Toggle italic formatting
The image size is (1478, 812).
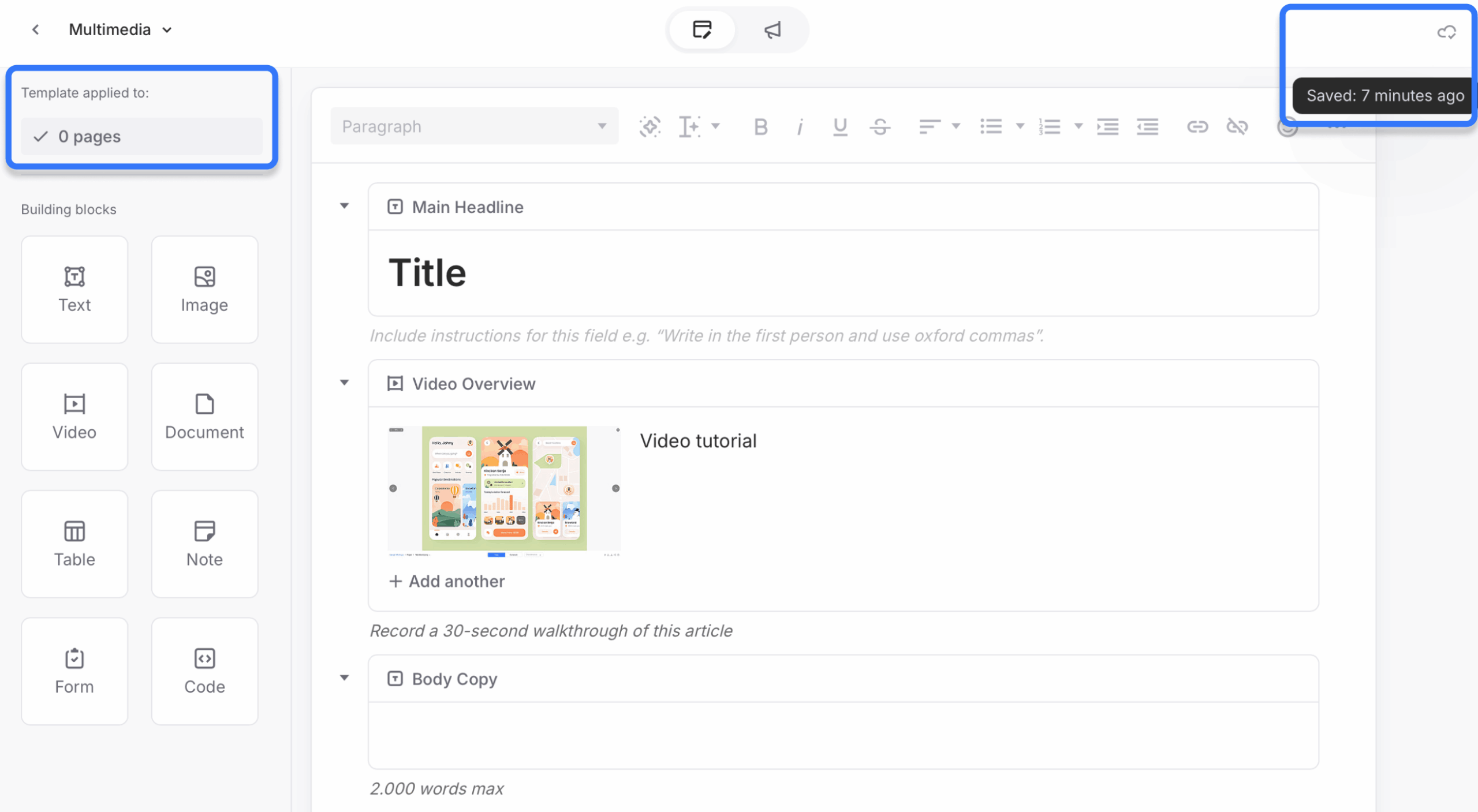click(x=800, y=126)
